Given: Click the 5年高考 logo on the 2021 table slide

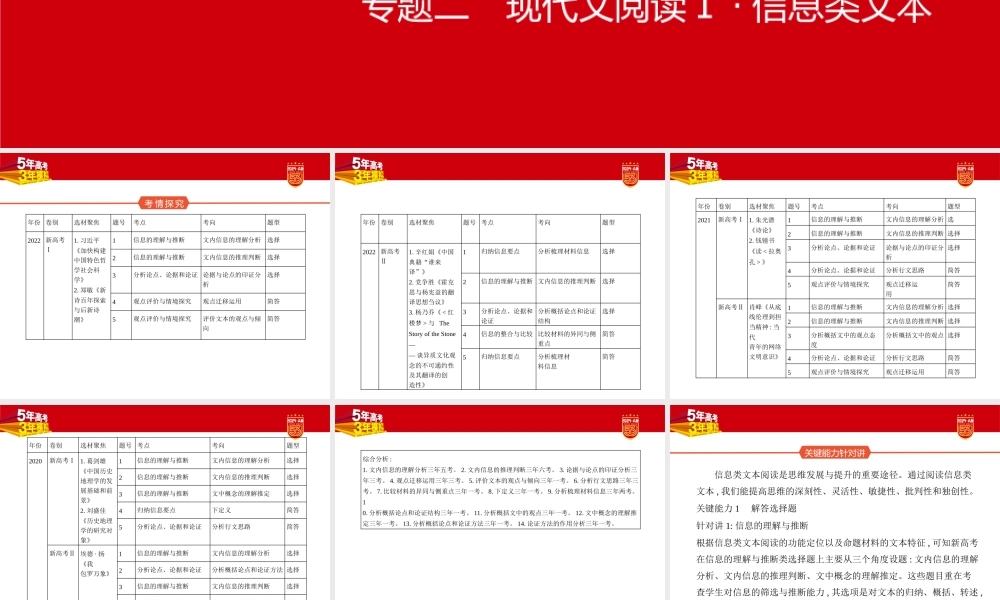Looking at the screenshot, I should coord(700,172).
